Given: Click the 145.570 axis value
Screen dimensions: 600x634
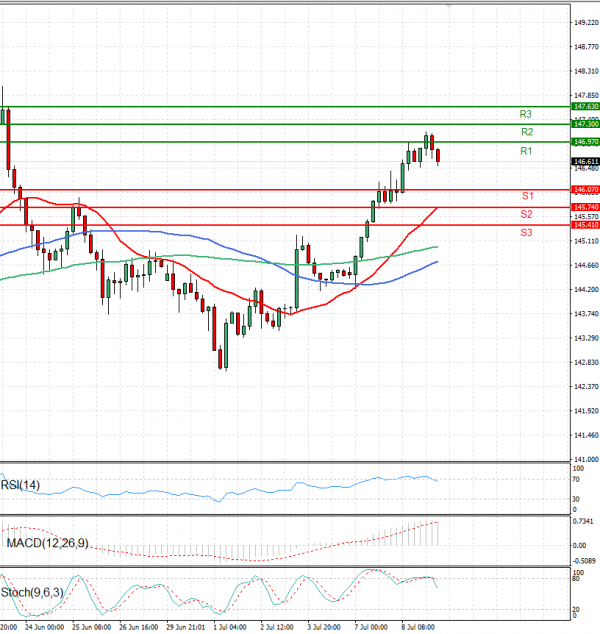Looking at the screenshot, I should coord(586,217).
